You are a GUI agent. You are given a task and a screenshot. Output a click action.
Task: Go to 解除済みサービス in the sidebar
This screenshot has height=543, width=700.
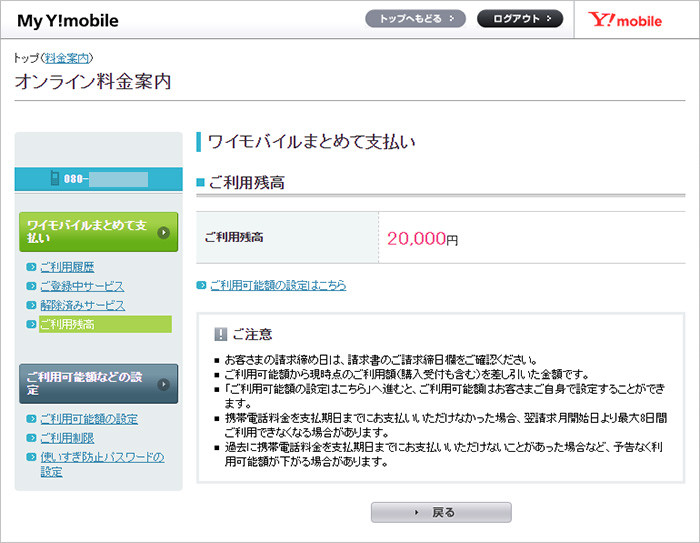82,305
